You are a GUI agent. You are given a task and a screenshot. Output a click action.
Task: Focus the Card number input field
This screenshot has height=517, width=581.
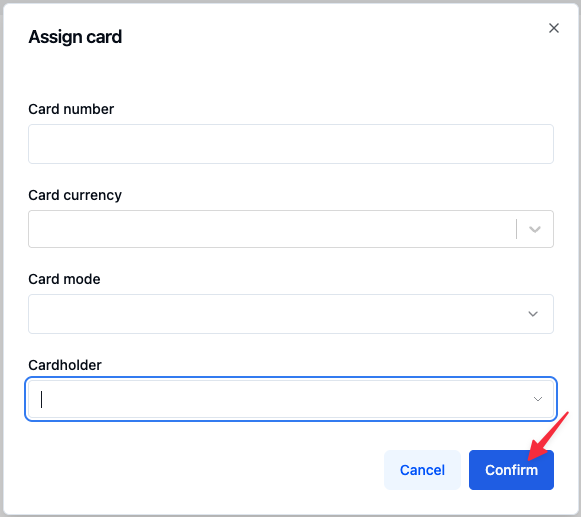pyautogui.click(x=291, y=144)
